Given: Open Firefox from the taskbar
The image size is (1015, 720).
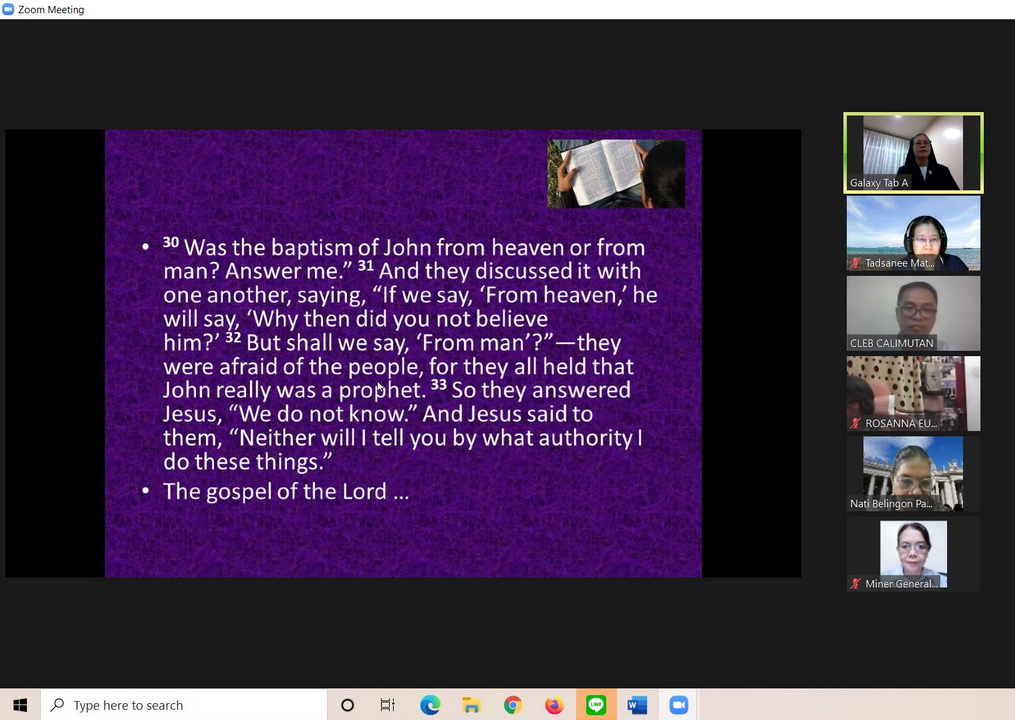Looking at the screenshot, I should pos(554,705).
